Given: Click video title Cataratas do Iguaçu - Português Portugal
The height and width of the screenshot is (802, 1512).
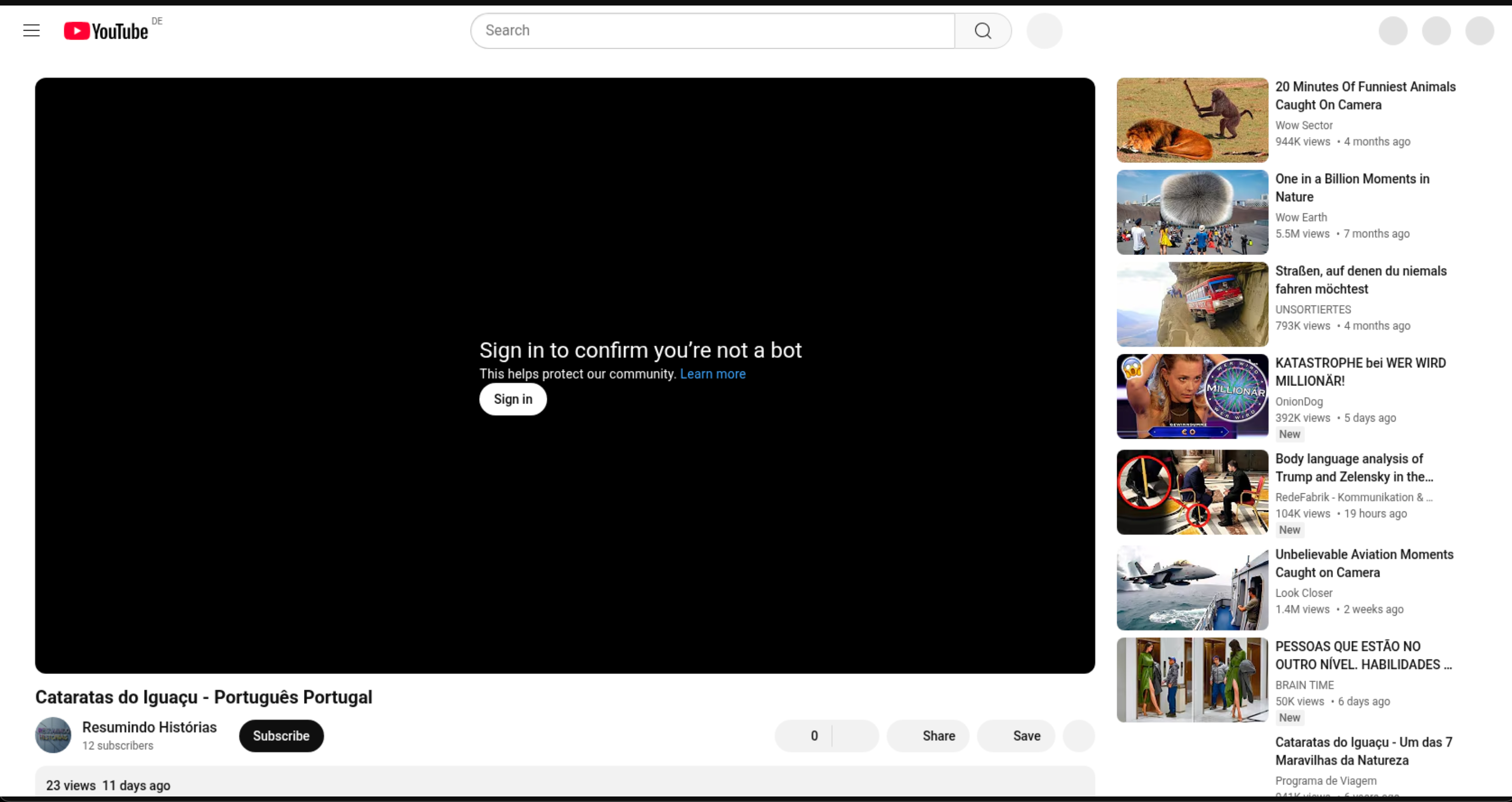Looking at the screenshot, I should click(x=204, y=697).
